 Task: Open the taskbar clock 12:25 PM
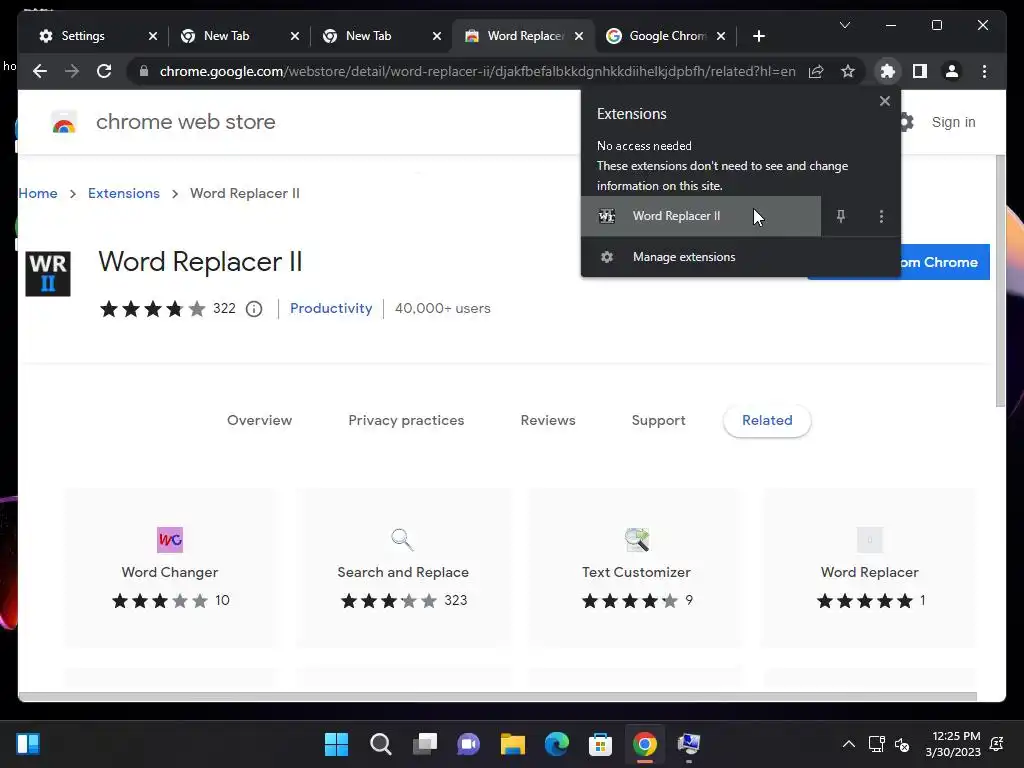coord(953,744)
